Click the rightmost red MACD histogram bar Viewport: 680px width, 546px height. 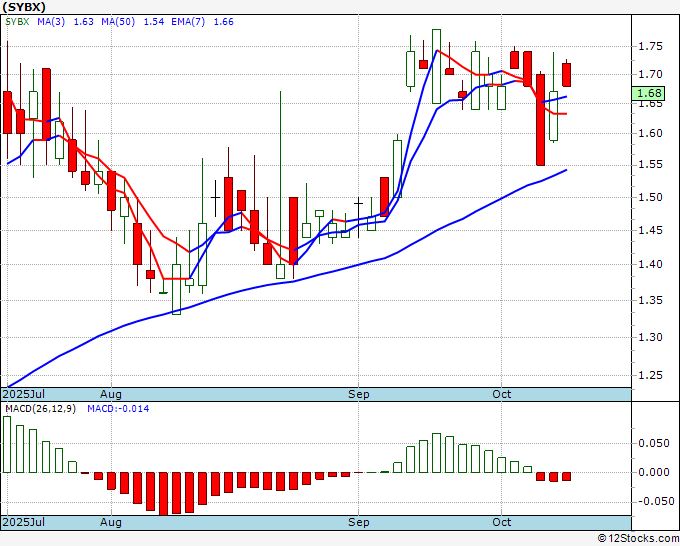pos(566,477)
